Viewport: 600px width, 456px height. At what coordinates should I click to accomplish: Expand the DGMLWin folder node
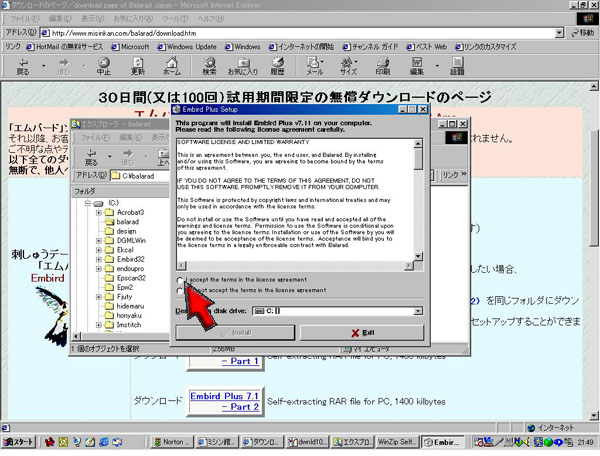coord(99,241)
